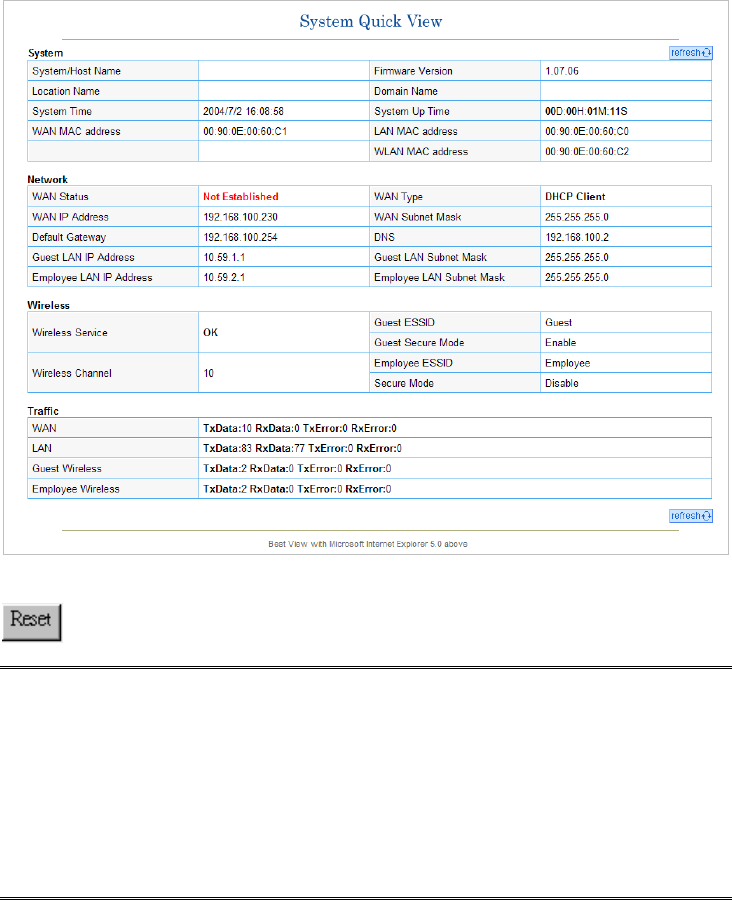Click the Wireless Service OK value
The width and height of the screenshot is (732, 900).
(210, 332)
